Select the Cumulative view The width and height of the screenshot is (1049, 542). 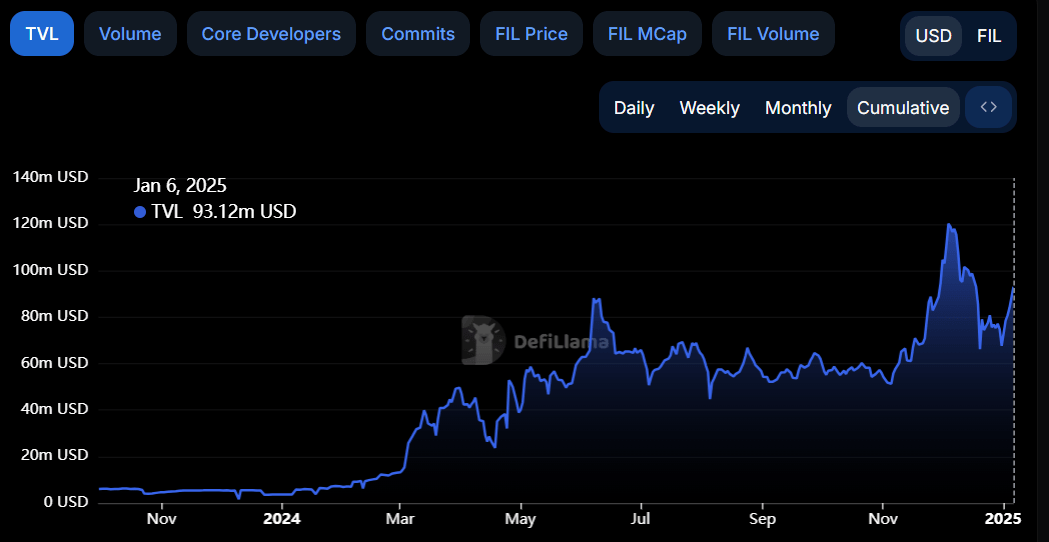point(903,108)
